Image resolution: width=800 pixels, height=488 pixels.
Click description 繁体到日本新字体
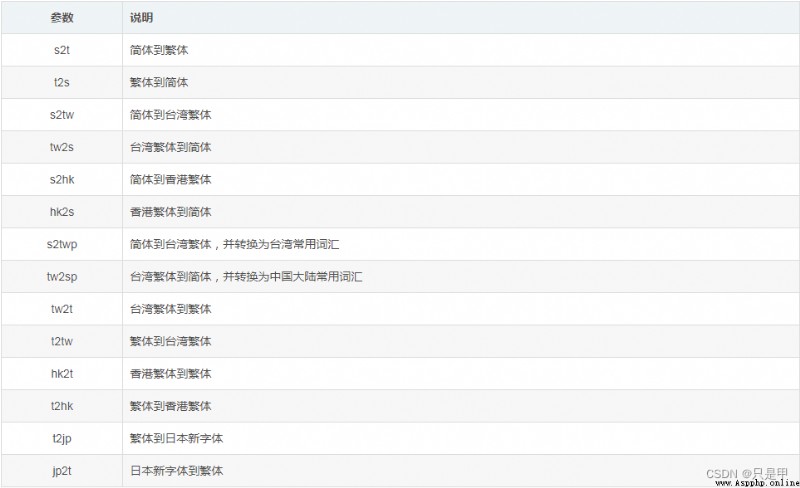(177, 438)
